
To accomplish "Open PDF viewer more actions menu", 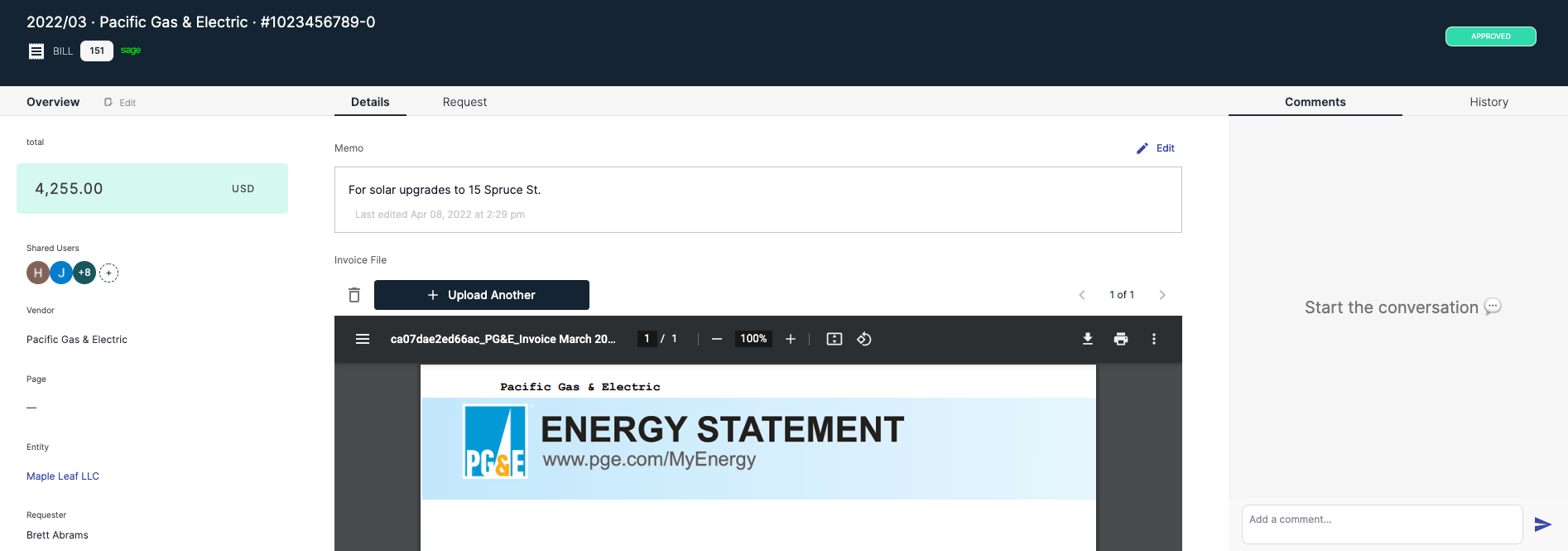I will pyautogui.click(x=1154, y=339).
